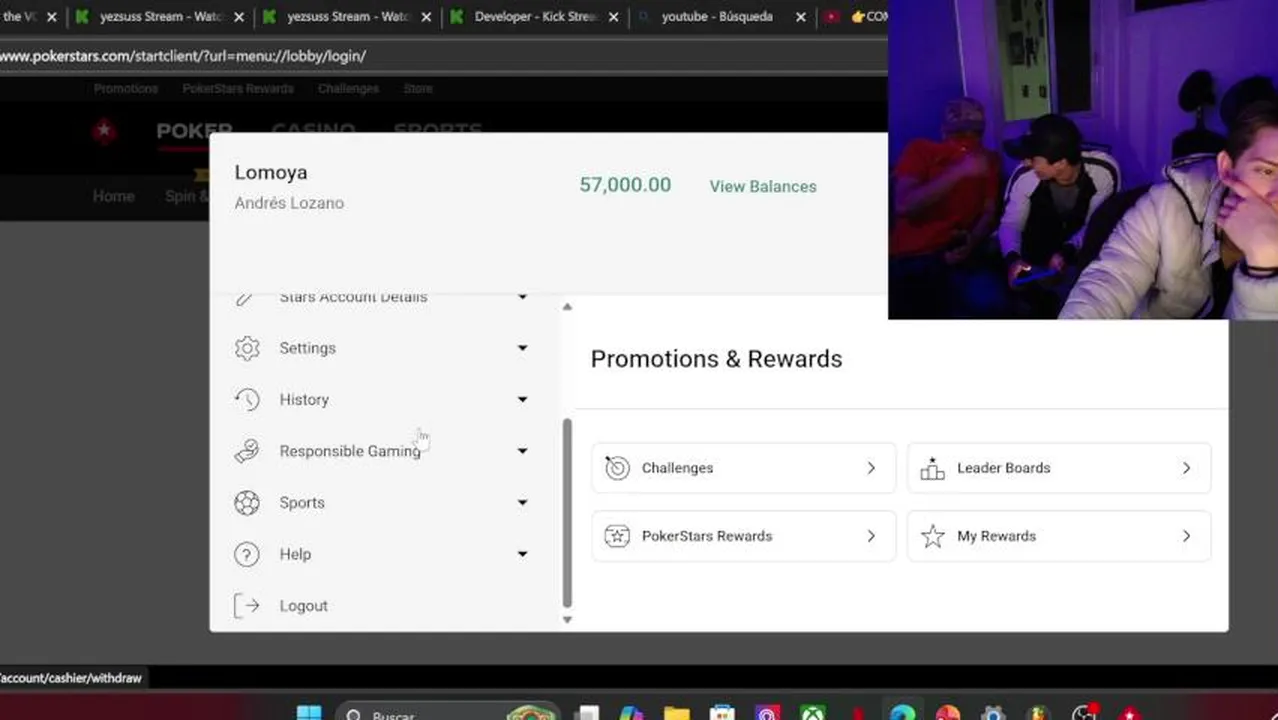Expand the Stars Account Details section

[x=522, y=297]
